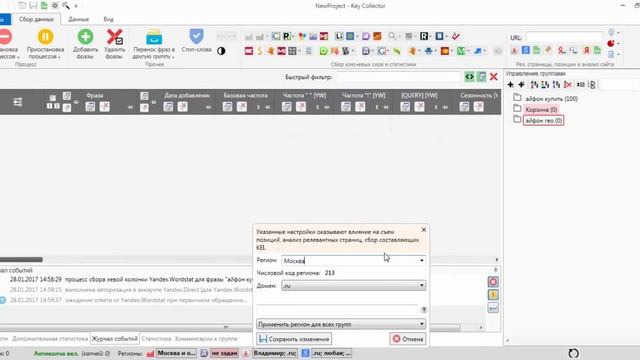The width and height of the screenshot is (640, 360).
Task: Click the table settings icon in header corner
Action: (x=18, y=102)
